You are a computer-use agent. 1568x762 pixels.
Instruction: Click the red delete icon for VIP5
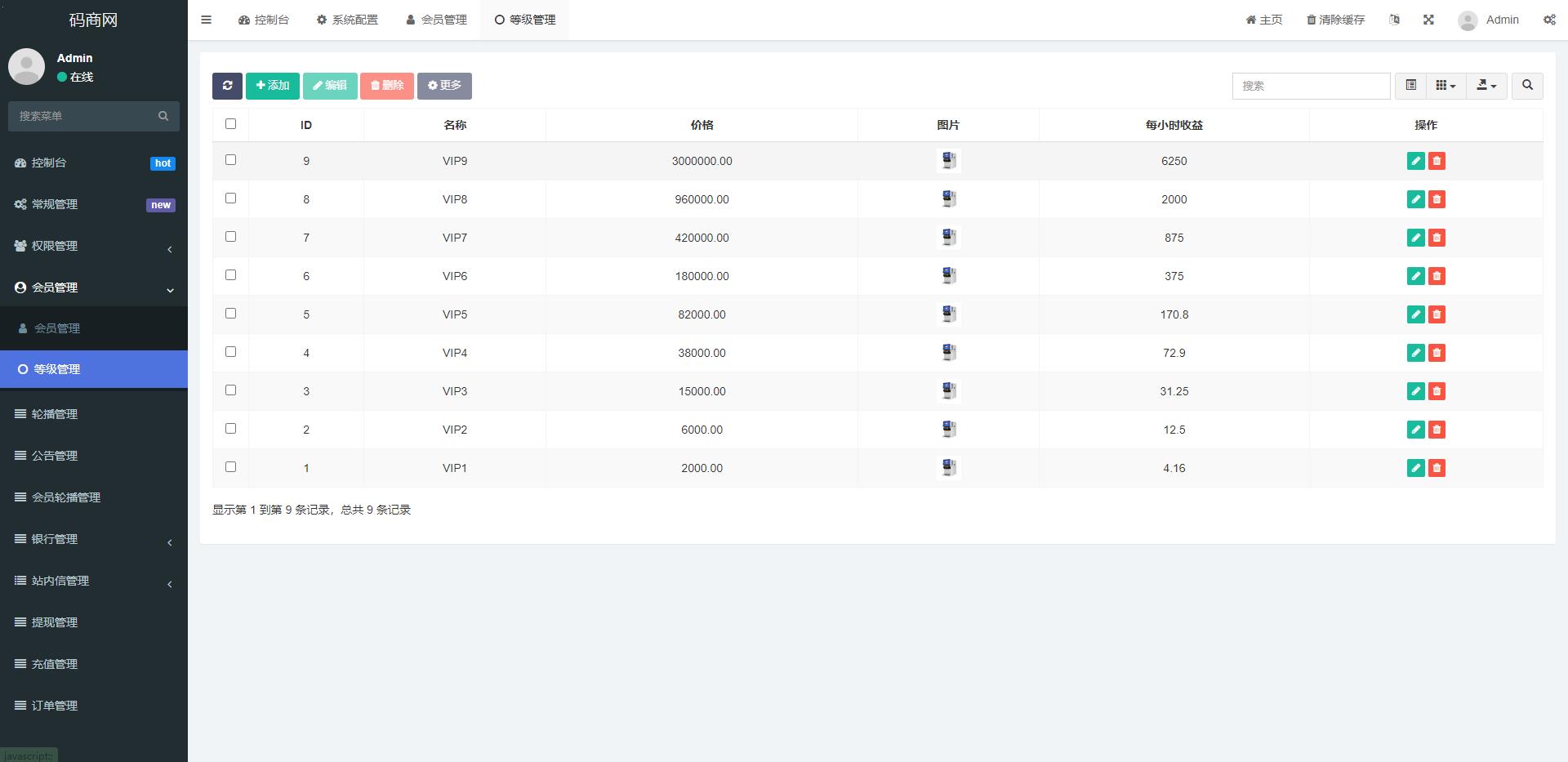click(1437, 314)
